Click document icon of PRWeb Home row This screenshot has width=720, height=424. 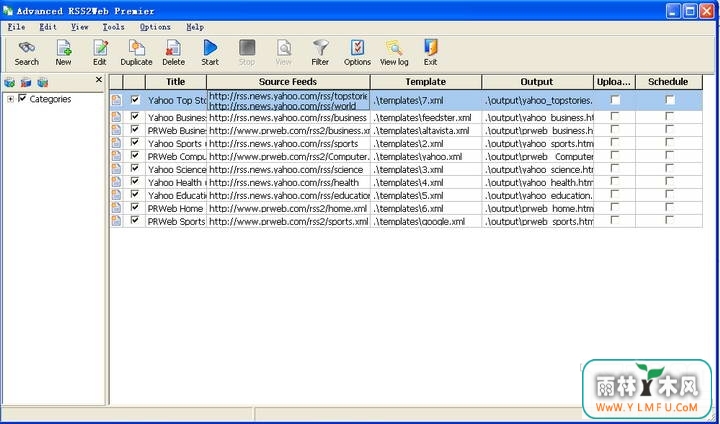pos(116,208)
